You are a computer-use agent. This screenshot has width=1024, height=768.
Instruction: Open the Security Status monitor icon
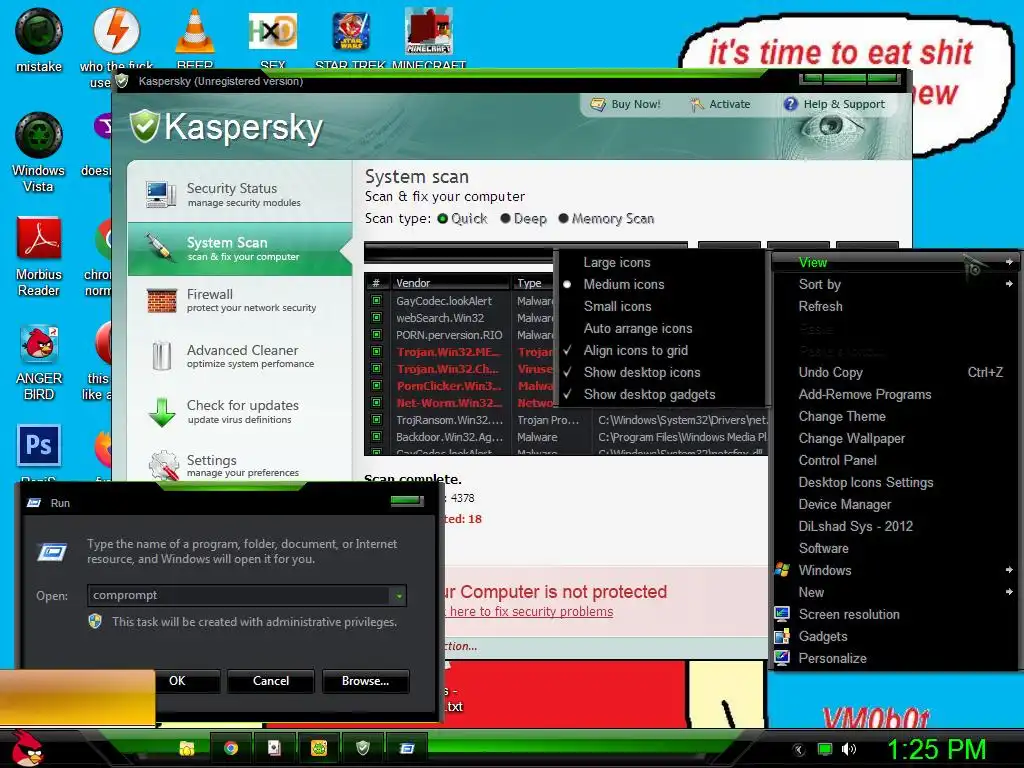[x=161, y=194]
